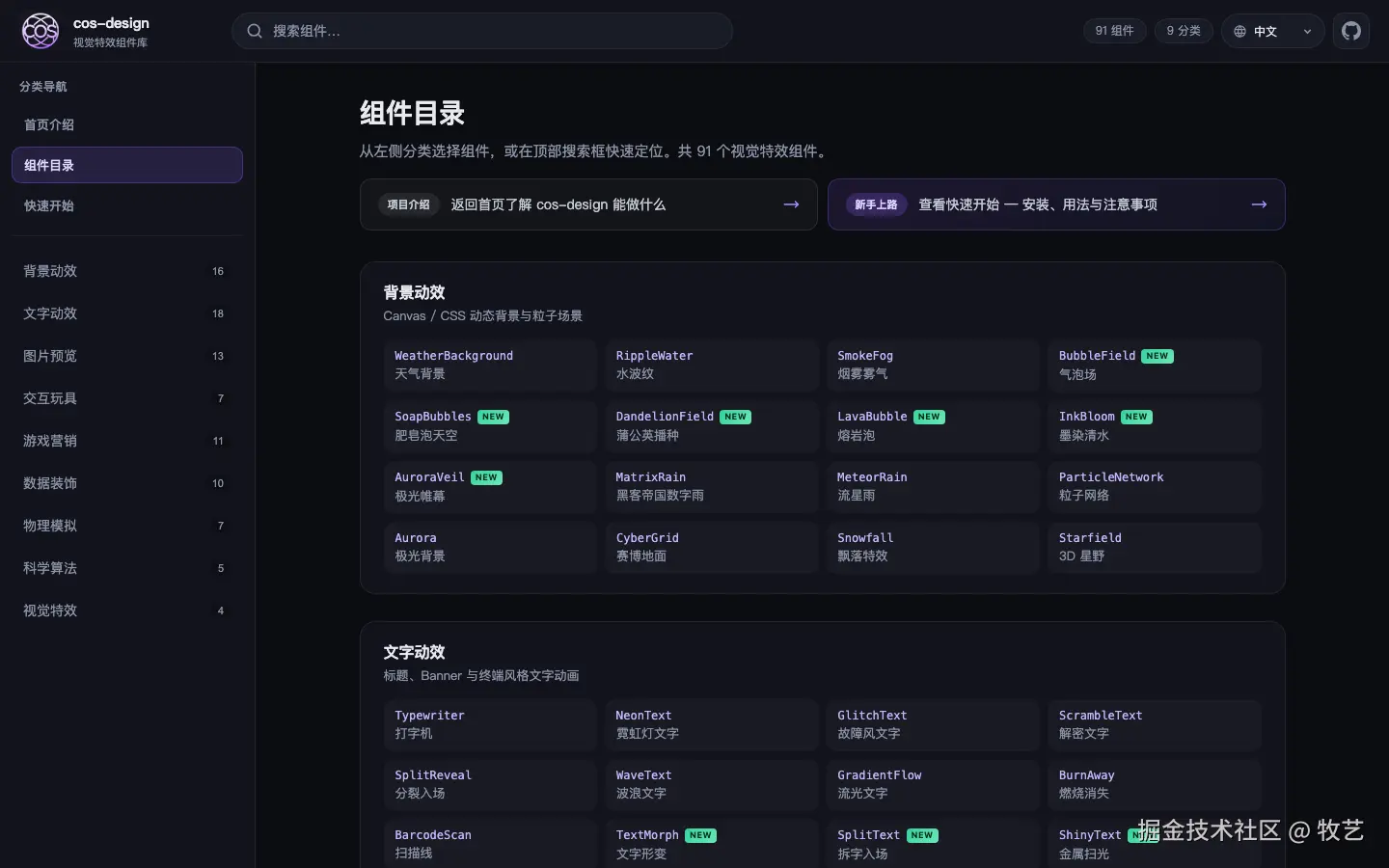Open the SplitText component card
This screenshot has width=1389, height=868.
tap(933, 844)
